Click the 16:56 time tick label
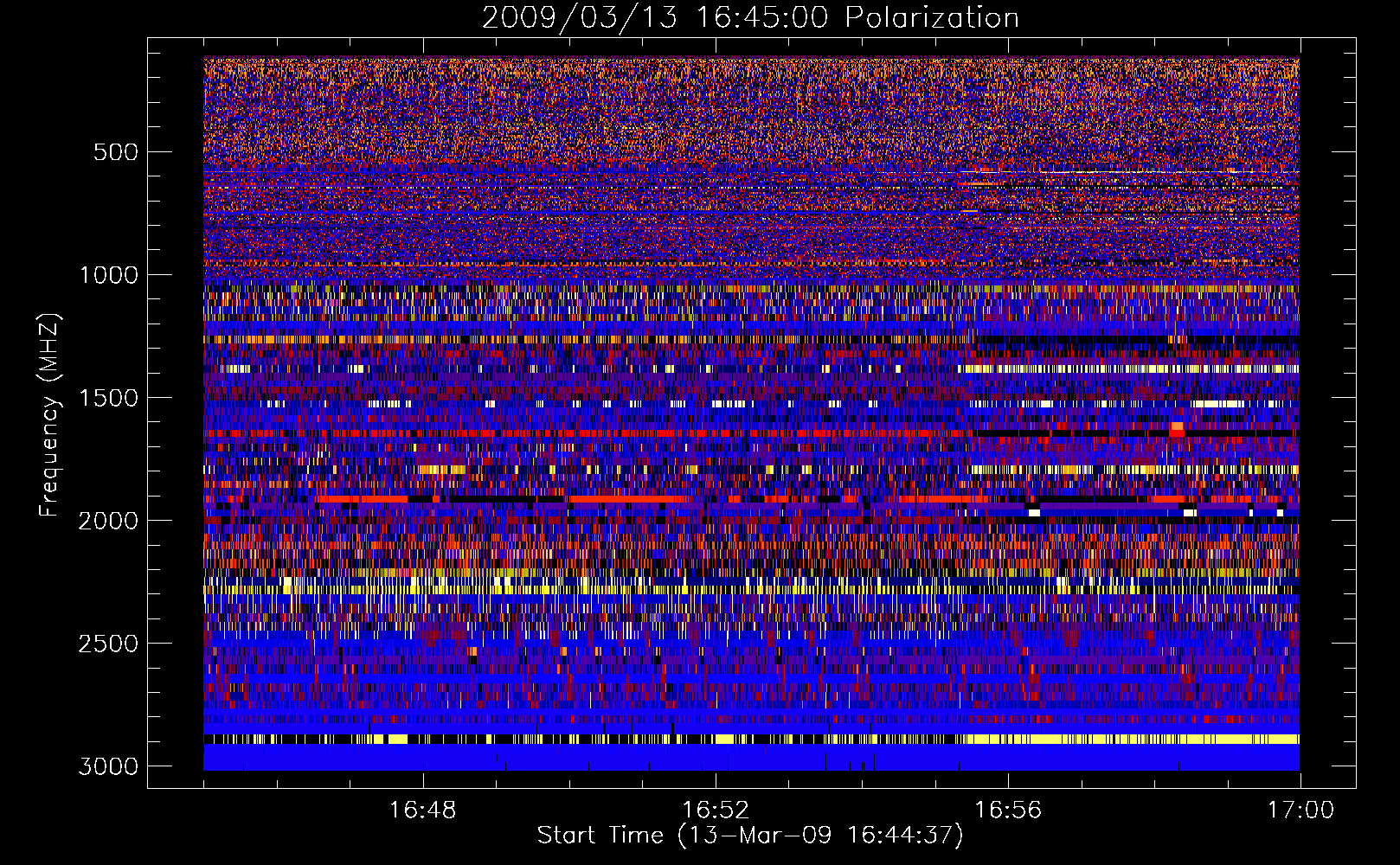The image size is (1400, 865). point(1008,811)
